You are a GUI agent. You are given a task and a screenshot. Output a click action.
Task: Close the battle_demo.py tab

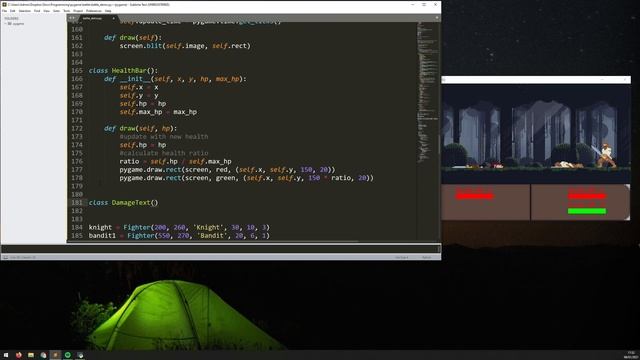click(x=113, y=18)
